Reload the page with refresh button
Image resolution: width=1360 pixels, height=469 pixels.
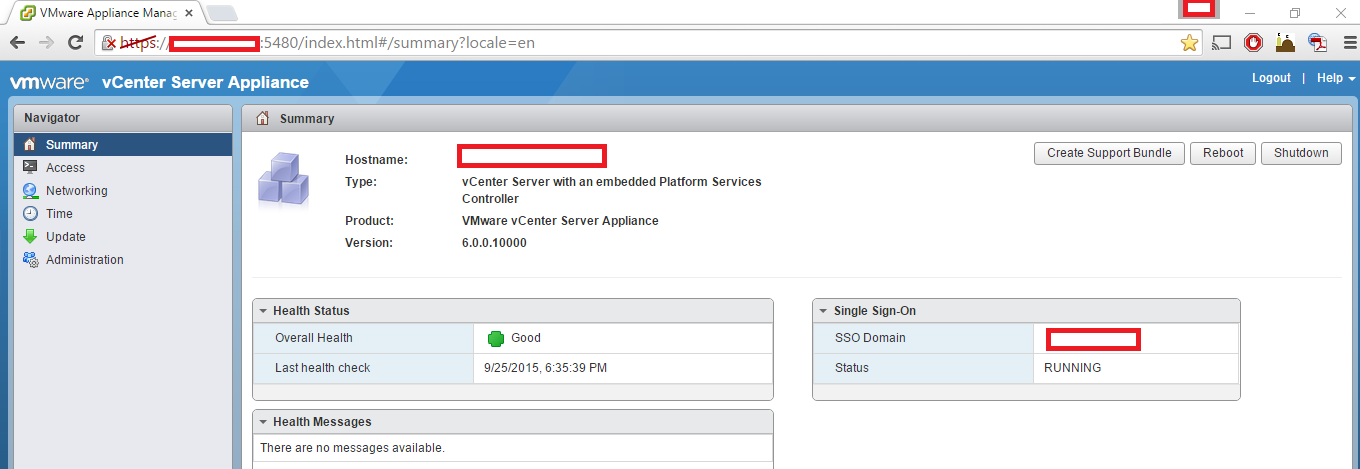[x=75, y=42]
